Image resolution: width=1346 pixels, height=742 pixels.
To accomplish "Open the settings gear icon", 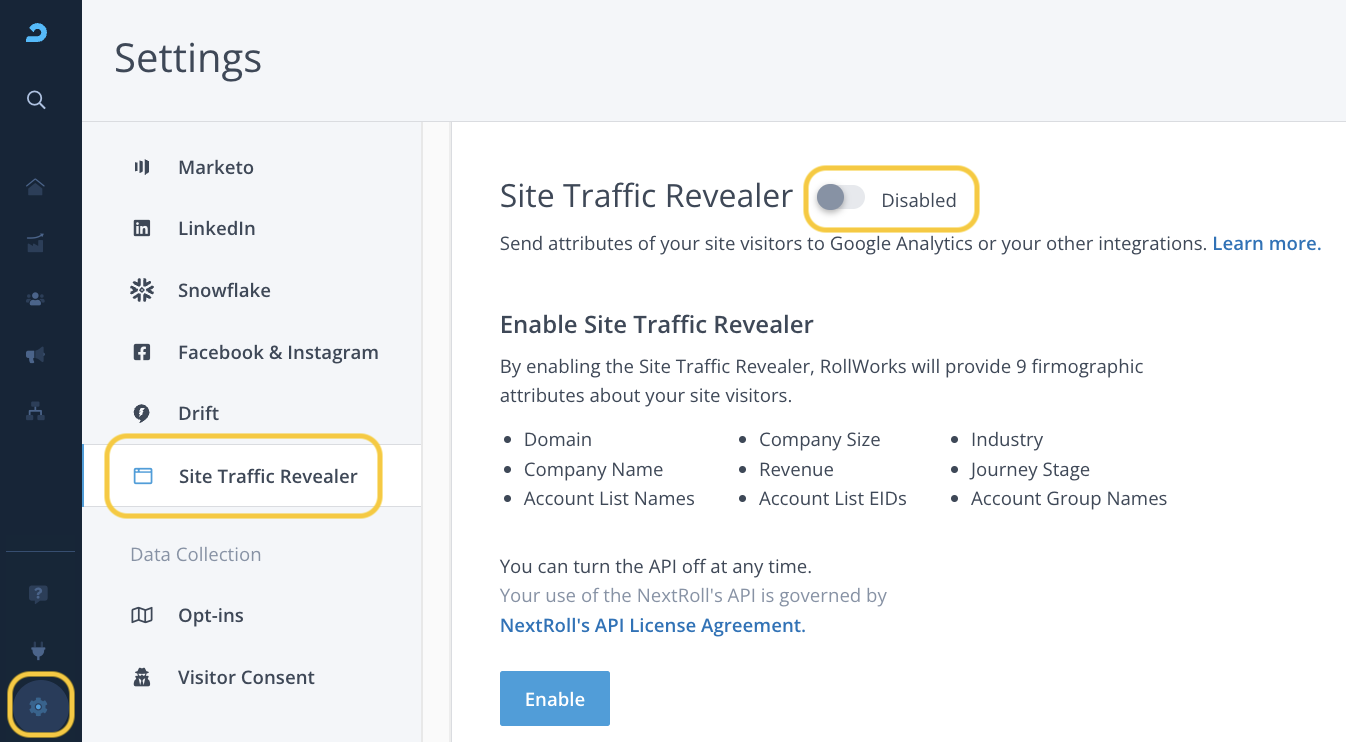I will point(38,707).
